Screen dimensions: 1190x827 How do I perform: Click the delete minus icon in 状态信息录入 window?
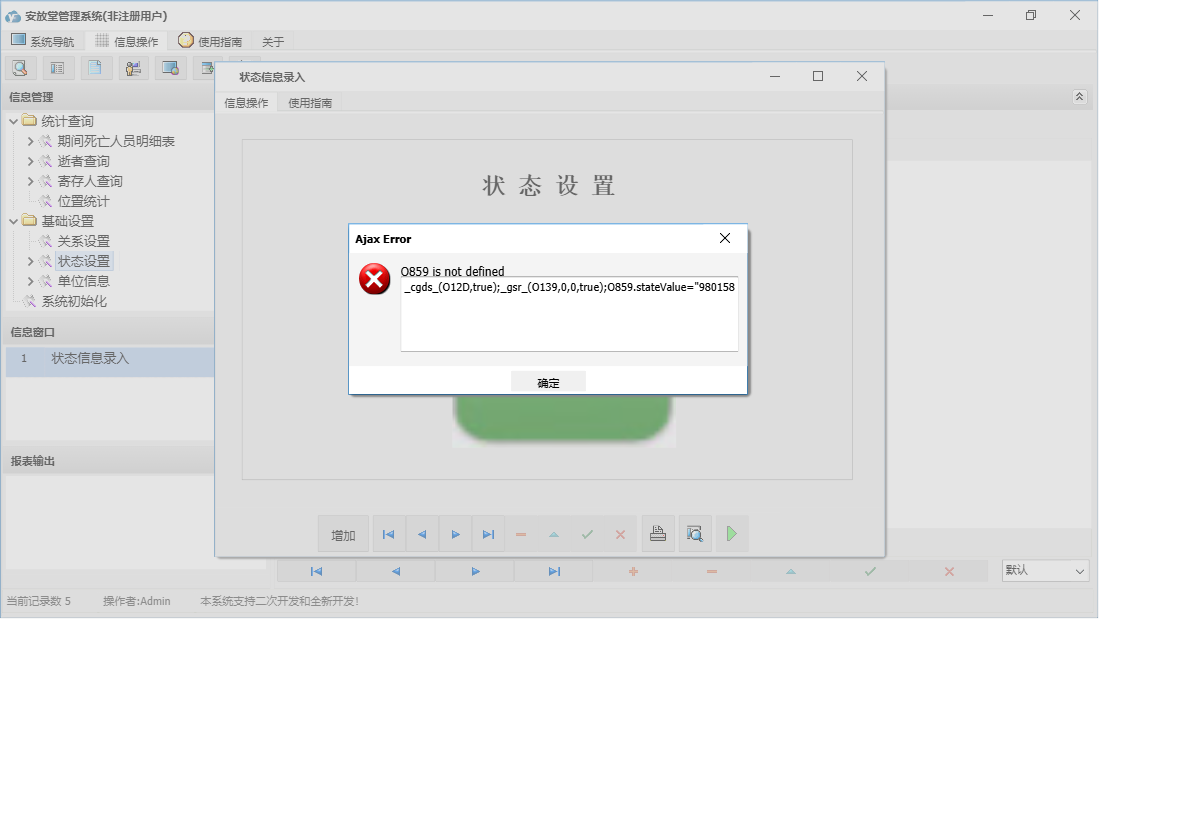(x=521, y=534)
